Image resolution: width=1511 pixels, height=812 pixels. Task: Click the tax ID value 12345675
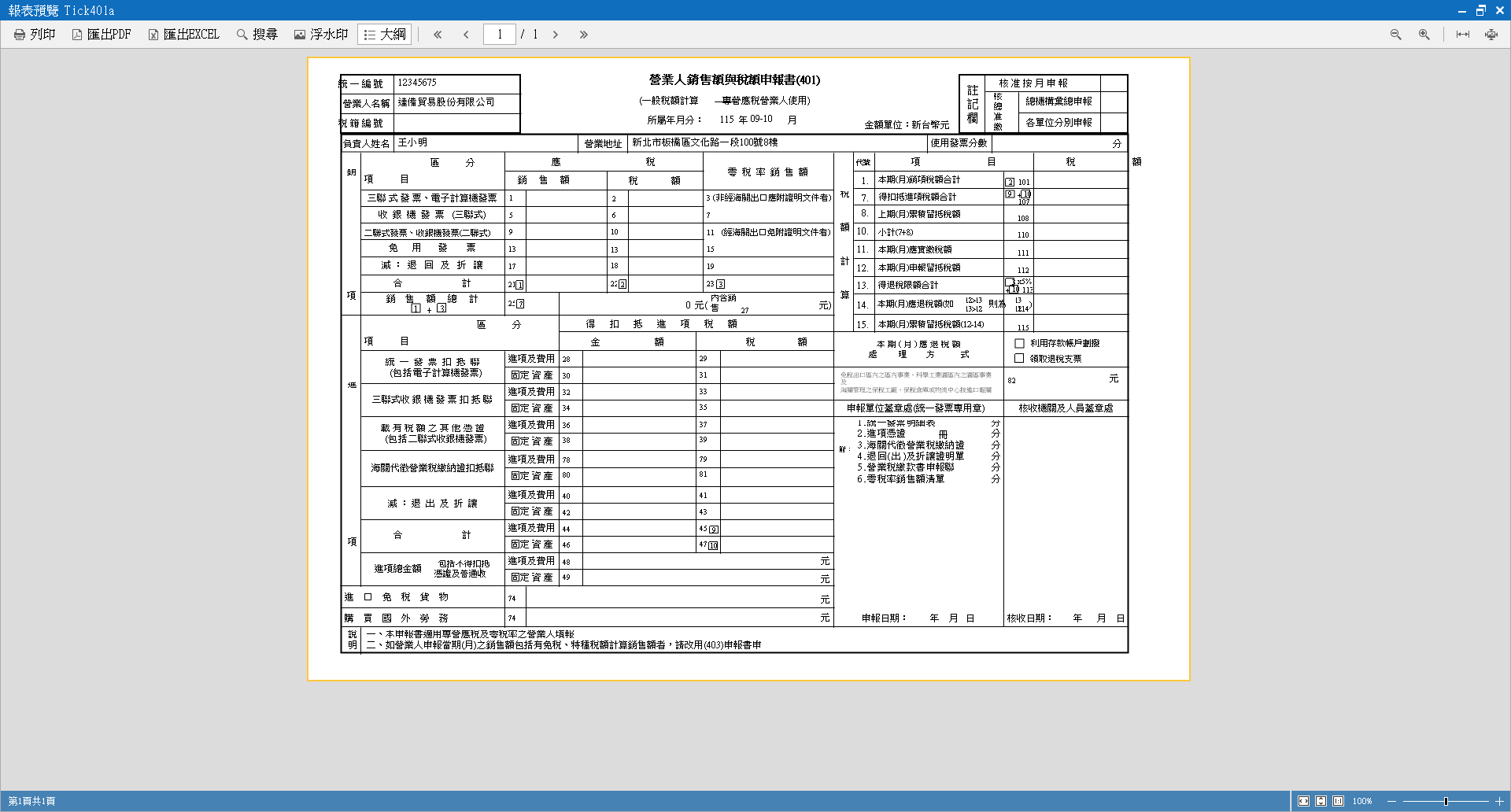[x=417, y=83]
